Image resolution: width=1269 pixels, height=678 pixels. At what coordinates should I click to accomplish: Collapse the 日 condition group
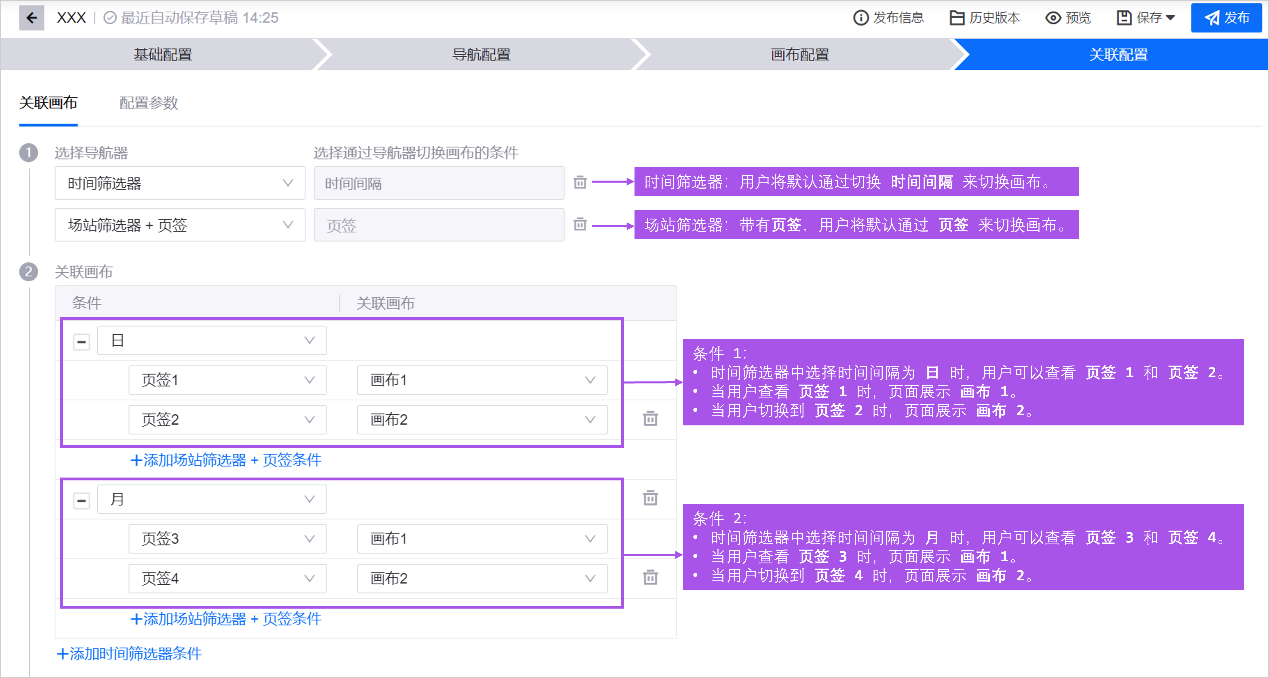tap(82, 341)
